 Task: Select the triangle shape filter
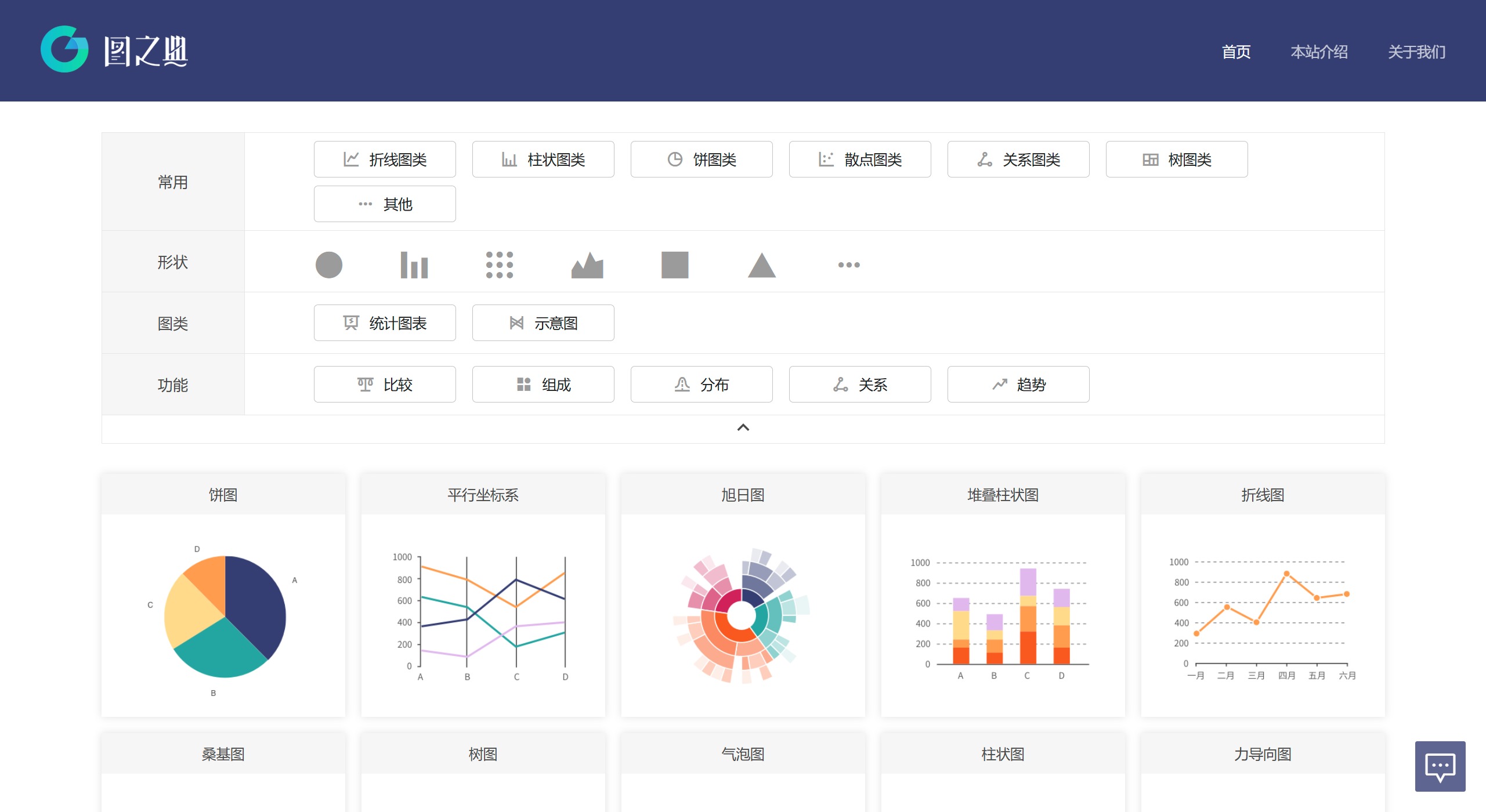point(762,265)
